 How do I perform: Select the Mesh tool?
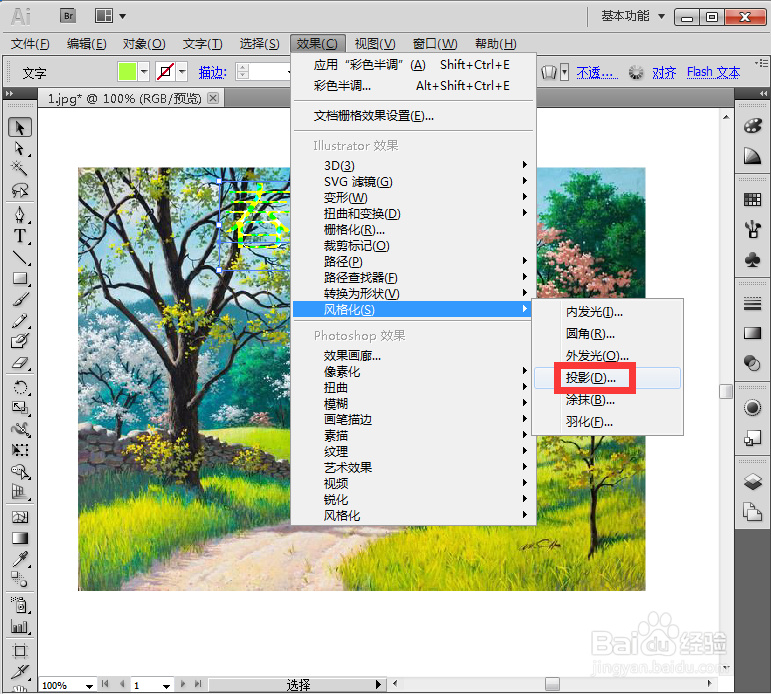(x=20, y=517)
